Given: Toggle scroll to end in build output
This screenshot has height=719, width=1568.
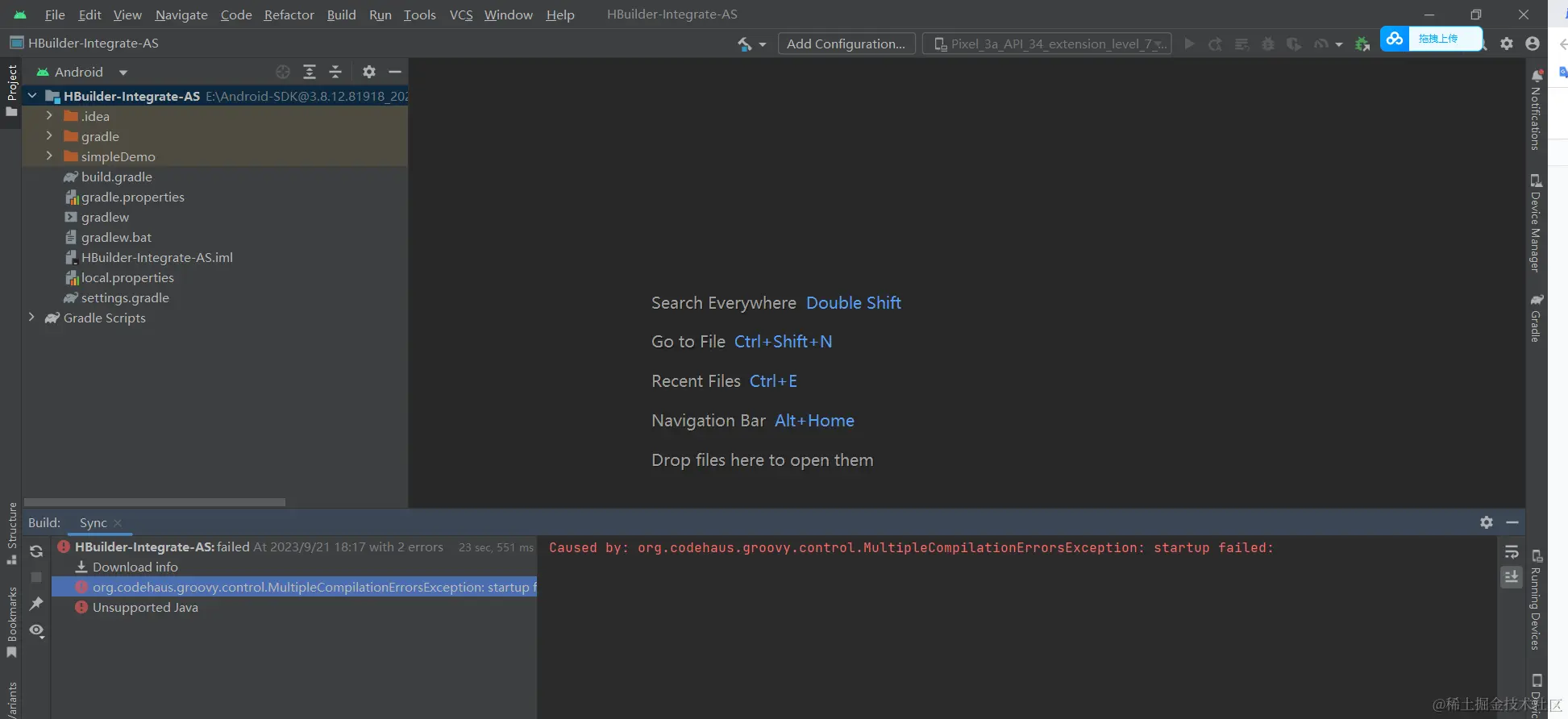Looking at the screenshot, I should coord(1512,577).
